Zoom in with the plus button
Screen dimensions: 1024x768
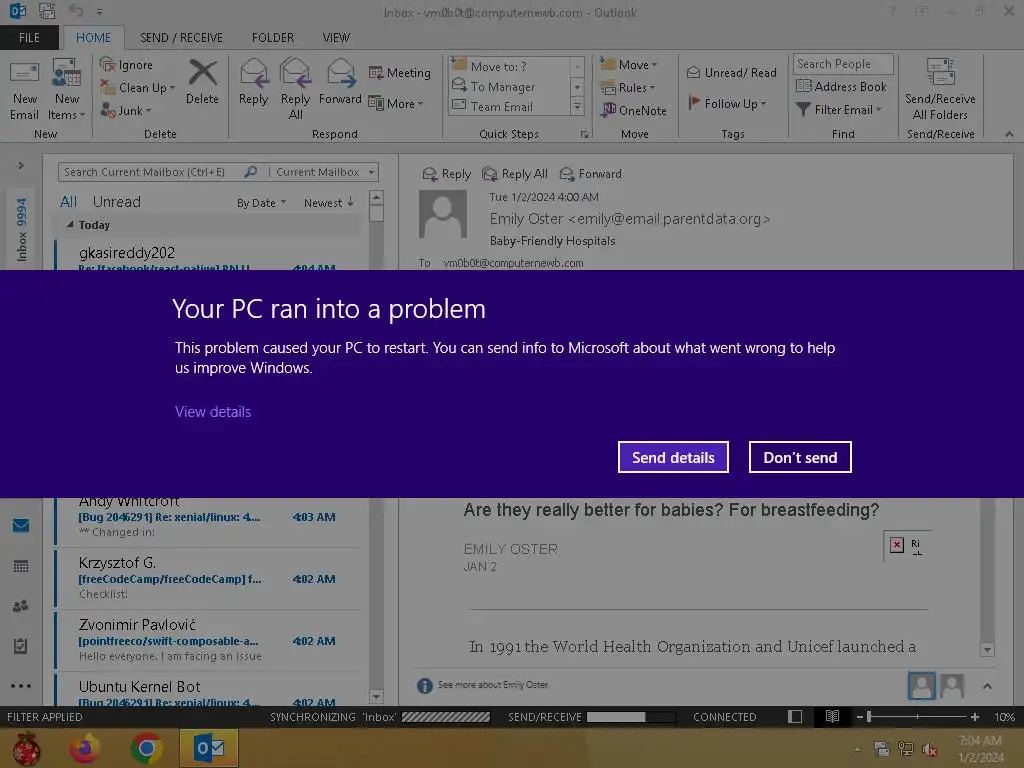pos(974,717)
